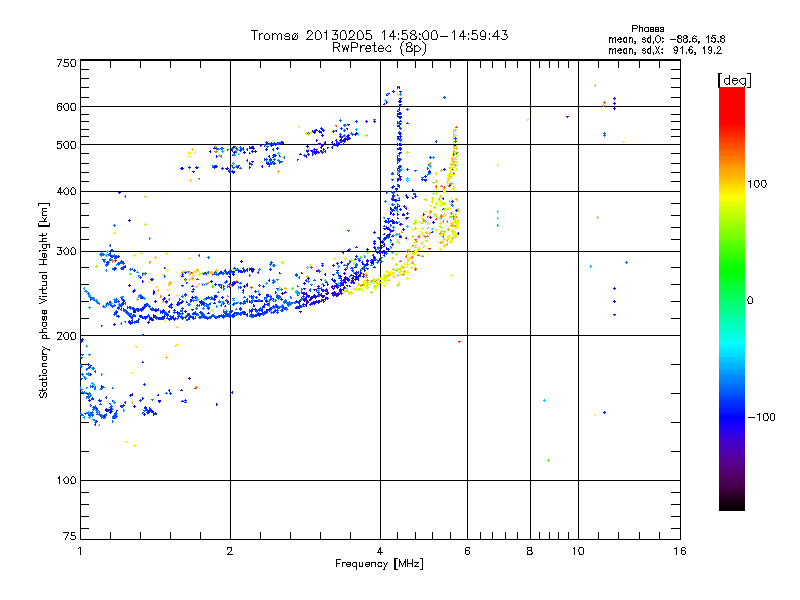Click the phase colorbar scale
Viewport: 800px width, 600px height.
(x=732, y=298)
